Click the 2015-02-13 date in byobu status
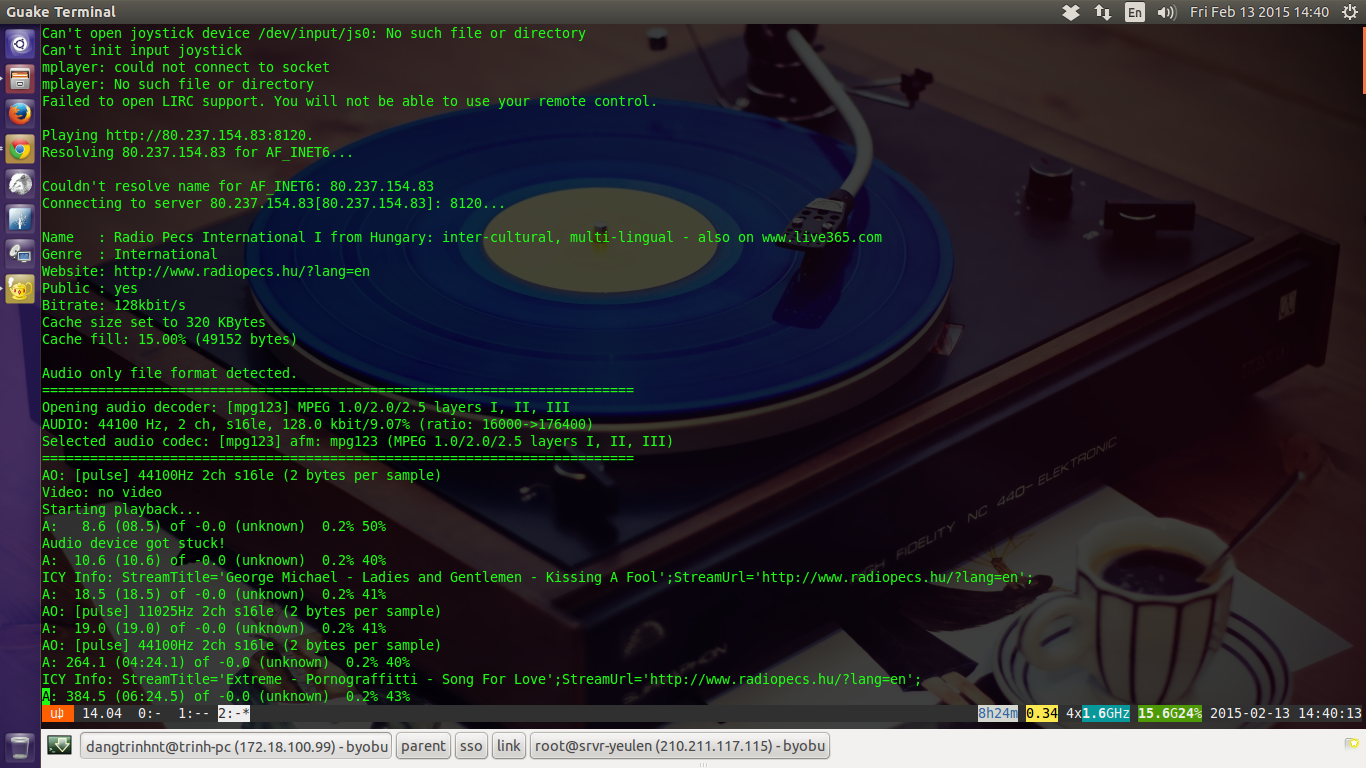1366x768 pixels. pos(1250,713)
